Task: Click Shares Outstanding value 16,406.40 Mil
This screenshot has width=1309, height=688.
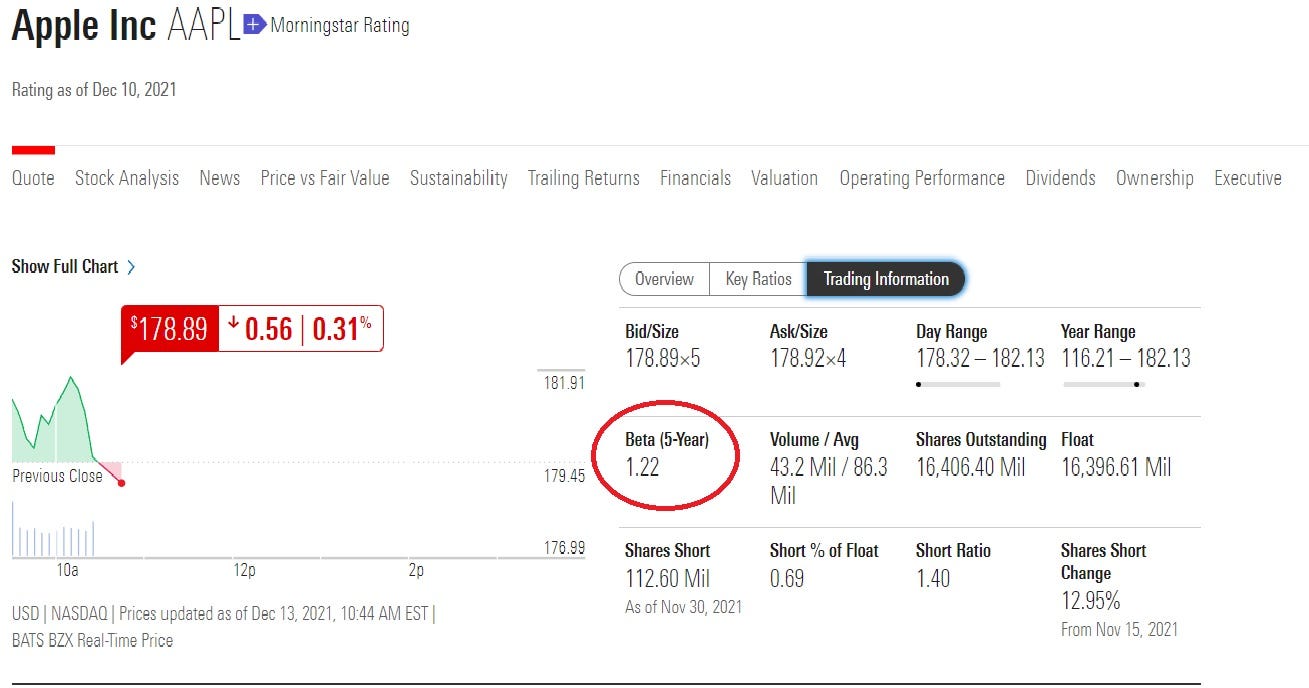Action: pyautogui.click(x=971, y=467)
